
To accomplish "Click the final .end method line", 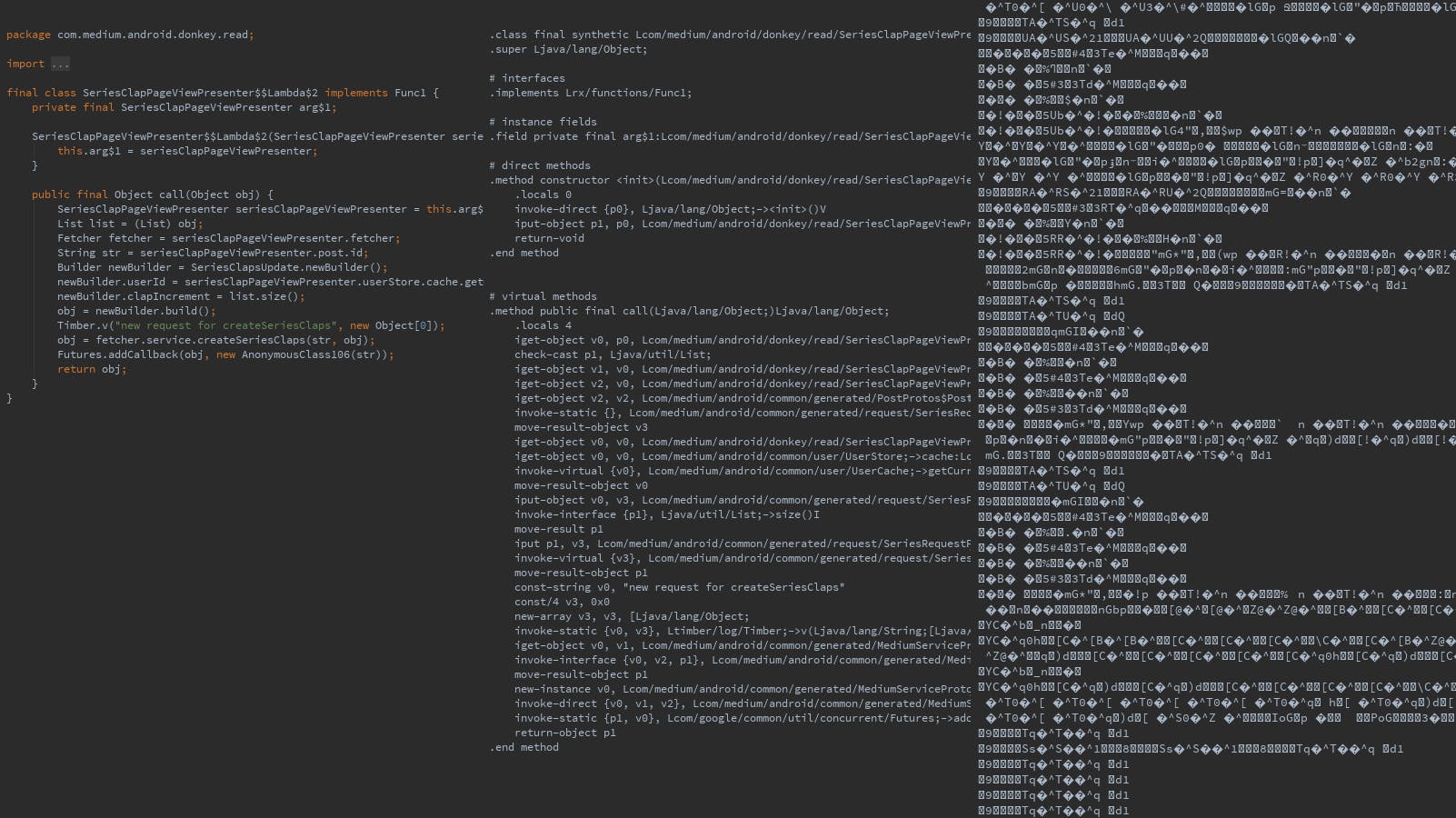I will [524, 747].
